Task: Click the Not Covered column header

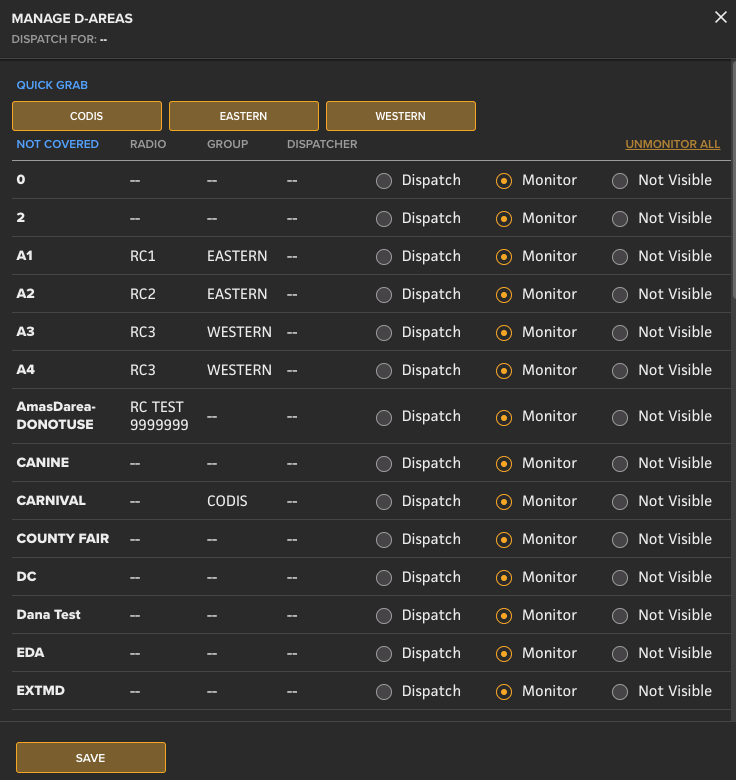Action: (x=58, y=144)
